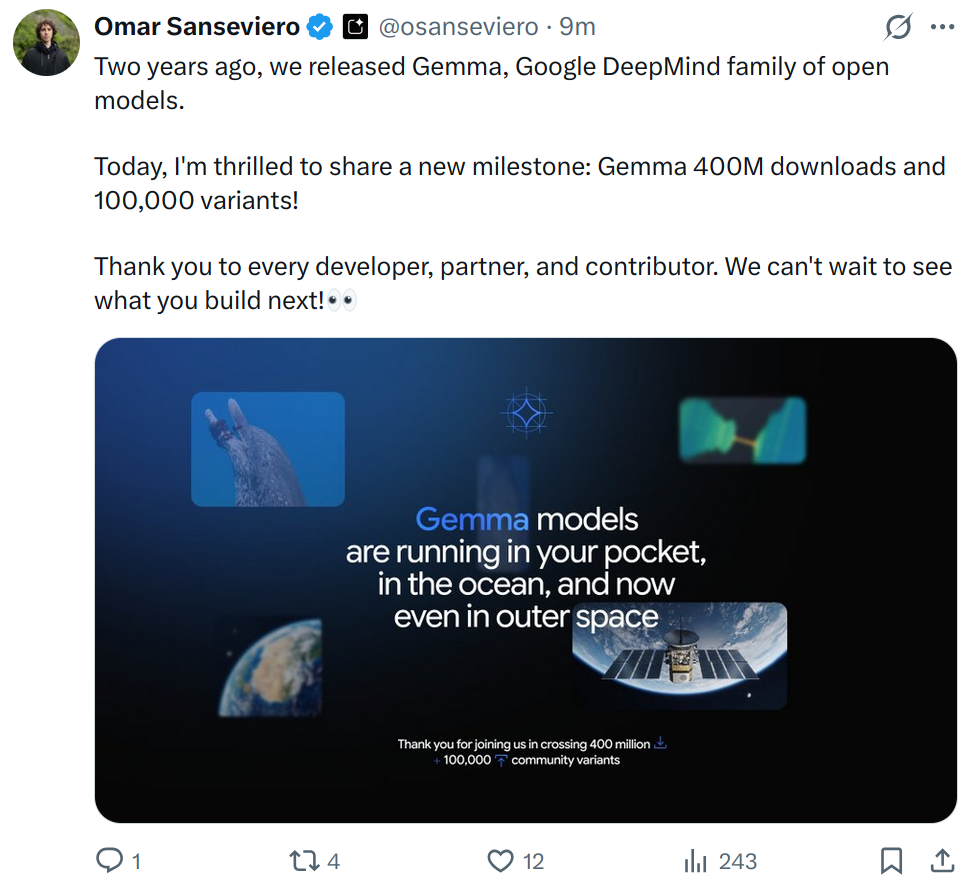Click the Grok explain-post icon
This screenshot has width=977, height=891.
coord(898,27)
